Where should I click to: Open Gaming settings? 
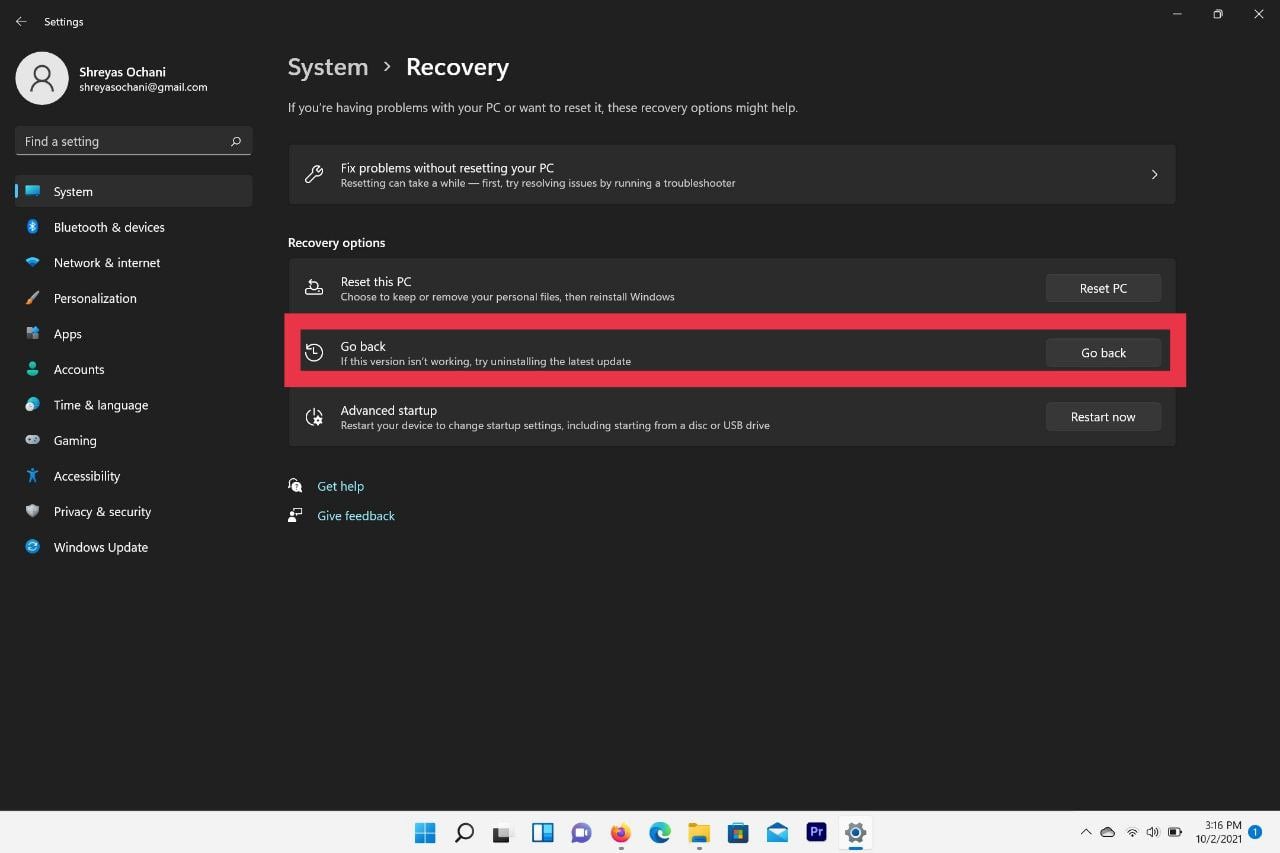pos(134,440)
